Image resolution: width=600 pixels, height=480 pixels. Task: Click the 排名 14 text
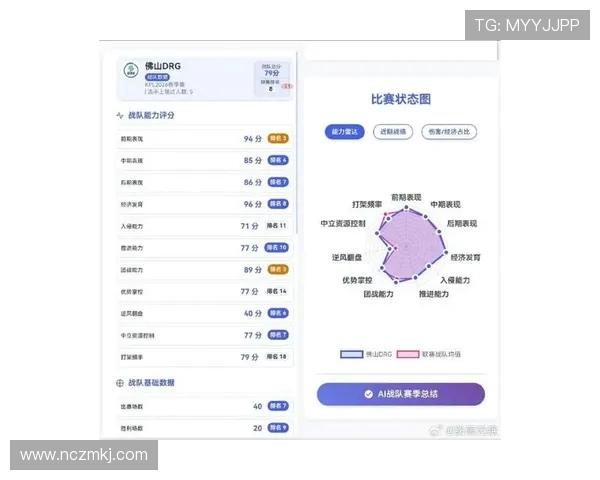click(x=277, y=291)
